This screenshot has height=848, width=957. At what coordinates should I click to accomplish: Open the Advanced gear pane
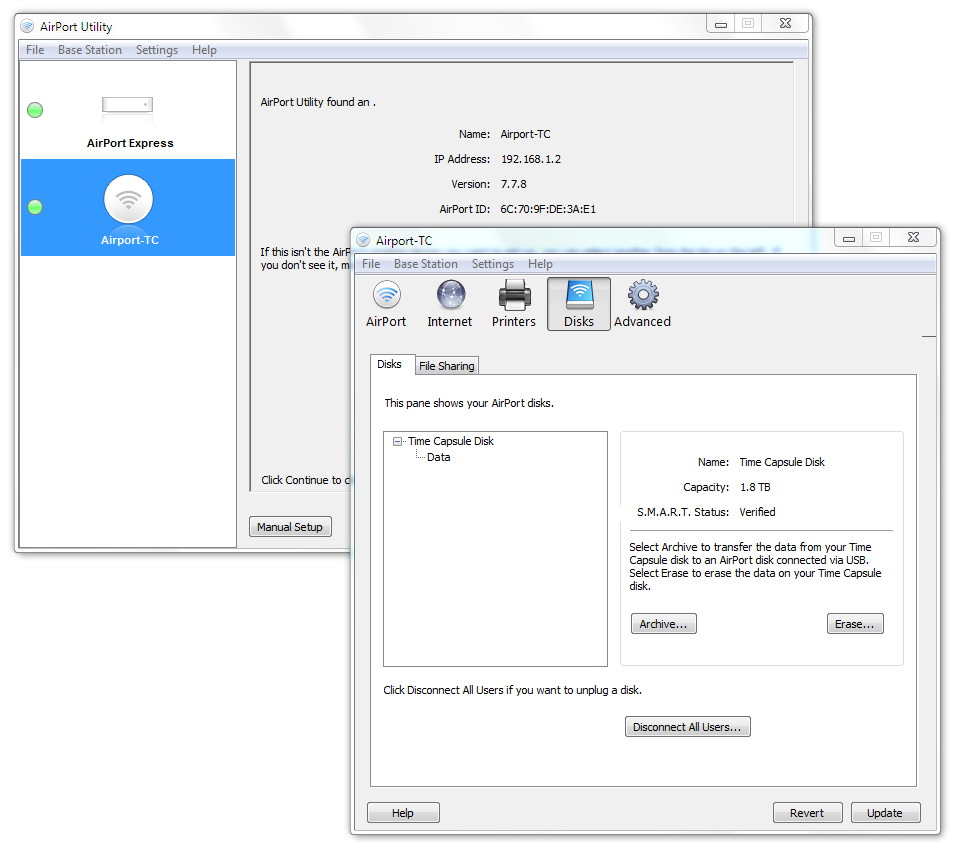point(642,304)
